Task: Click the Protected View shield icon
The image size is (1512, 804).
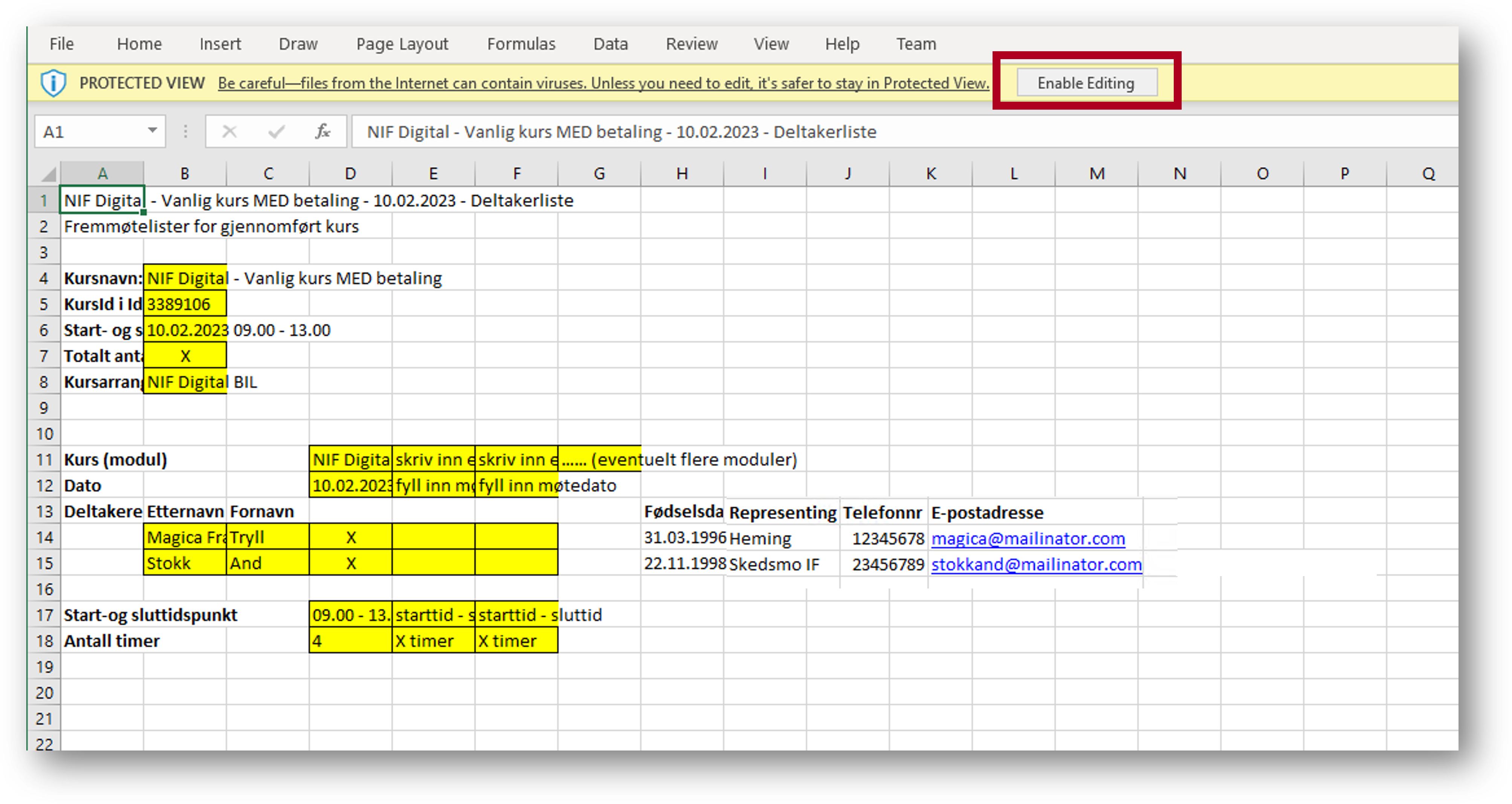Action: point(53,83)
